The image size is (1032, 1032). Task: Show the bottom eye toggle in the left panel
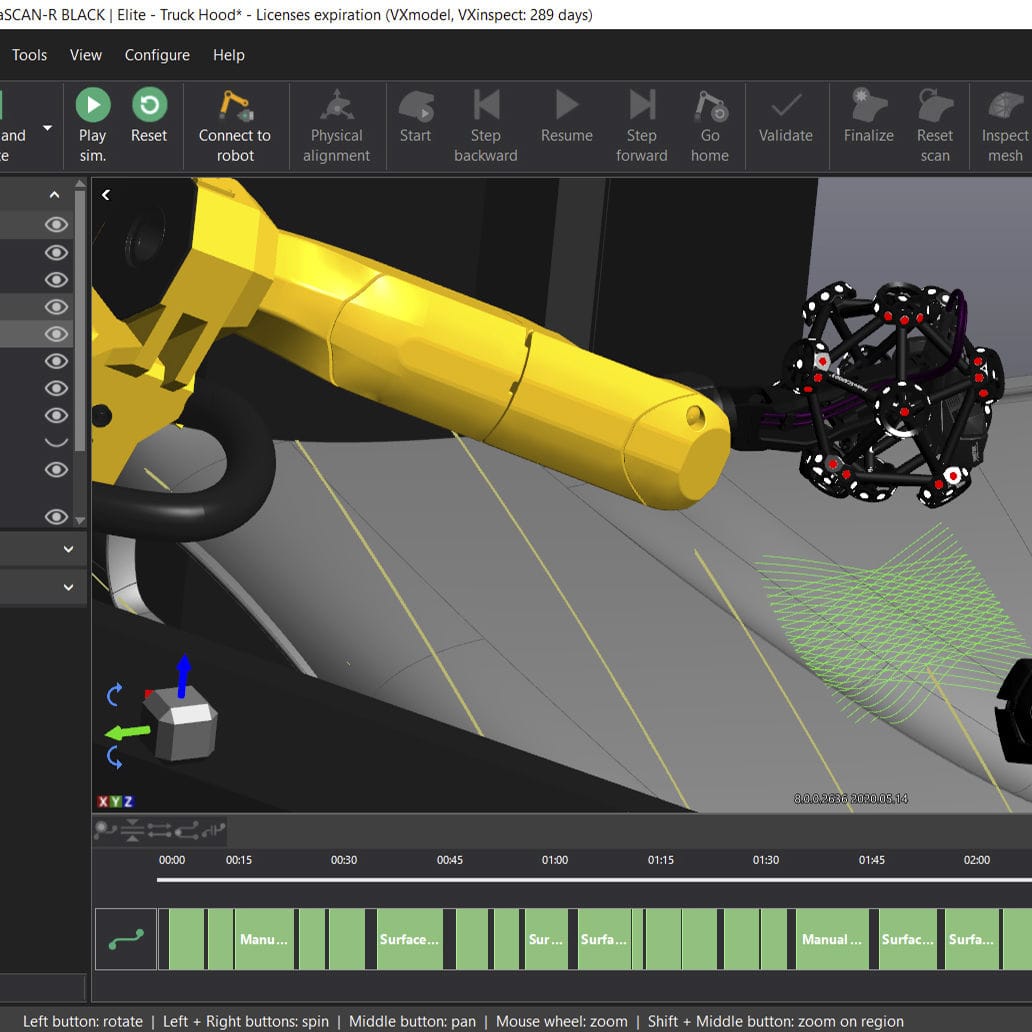click(56, 517)
